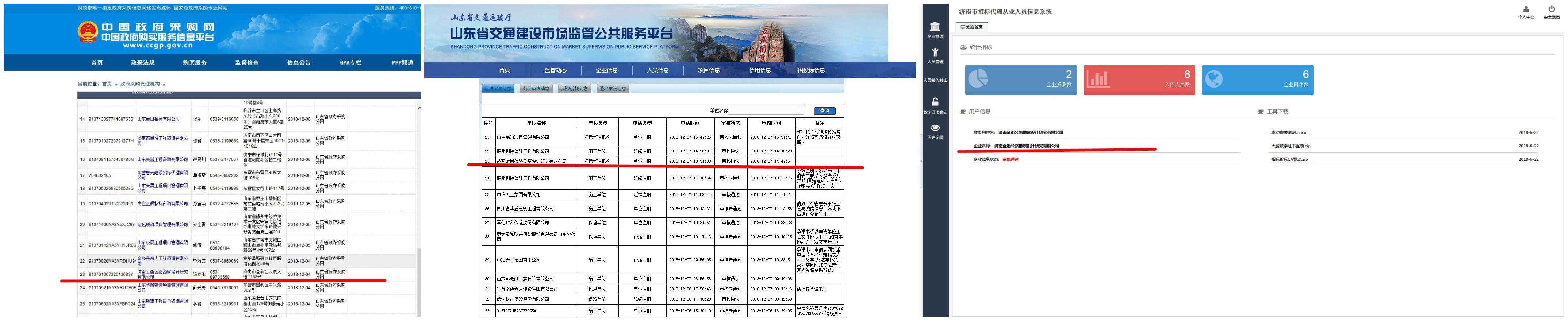
Task: Switch to 退出市场动态 tab
Action: 612,89
